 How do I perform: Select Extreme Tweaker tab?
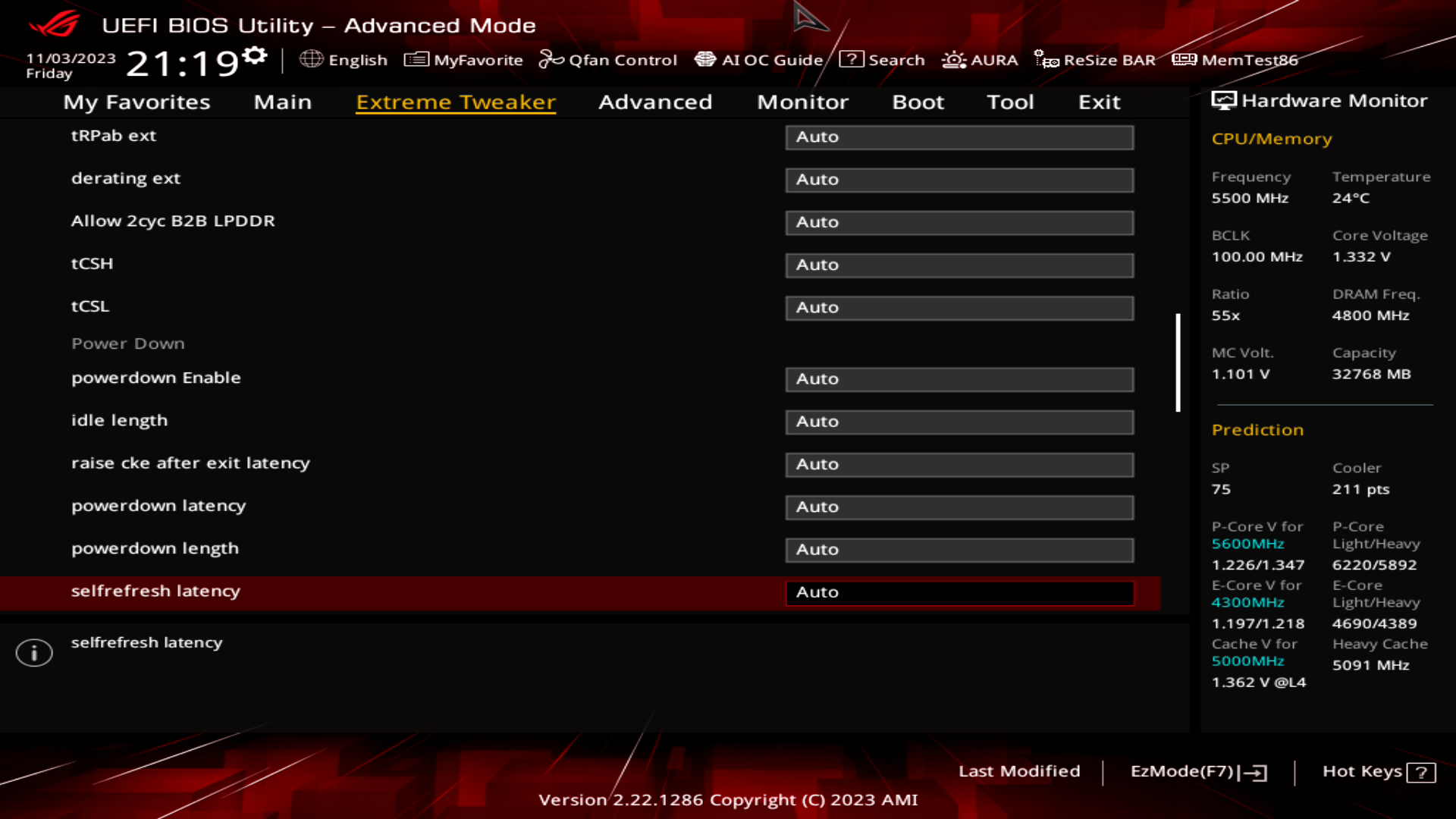point(456,101)
